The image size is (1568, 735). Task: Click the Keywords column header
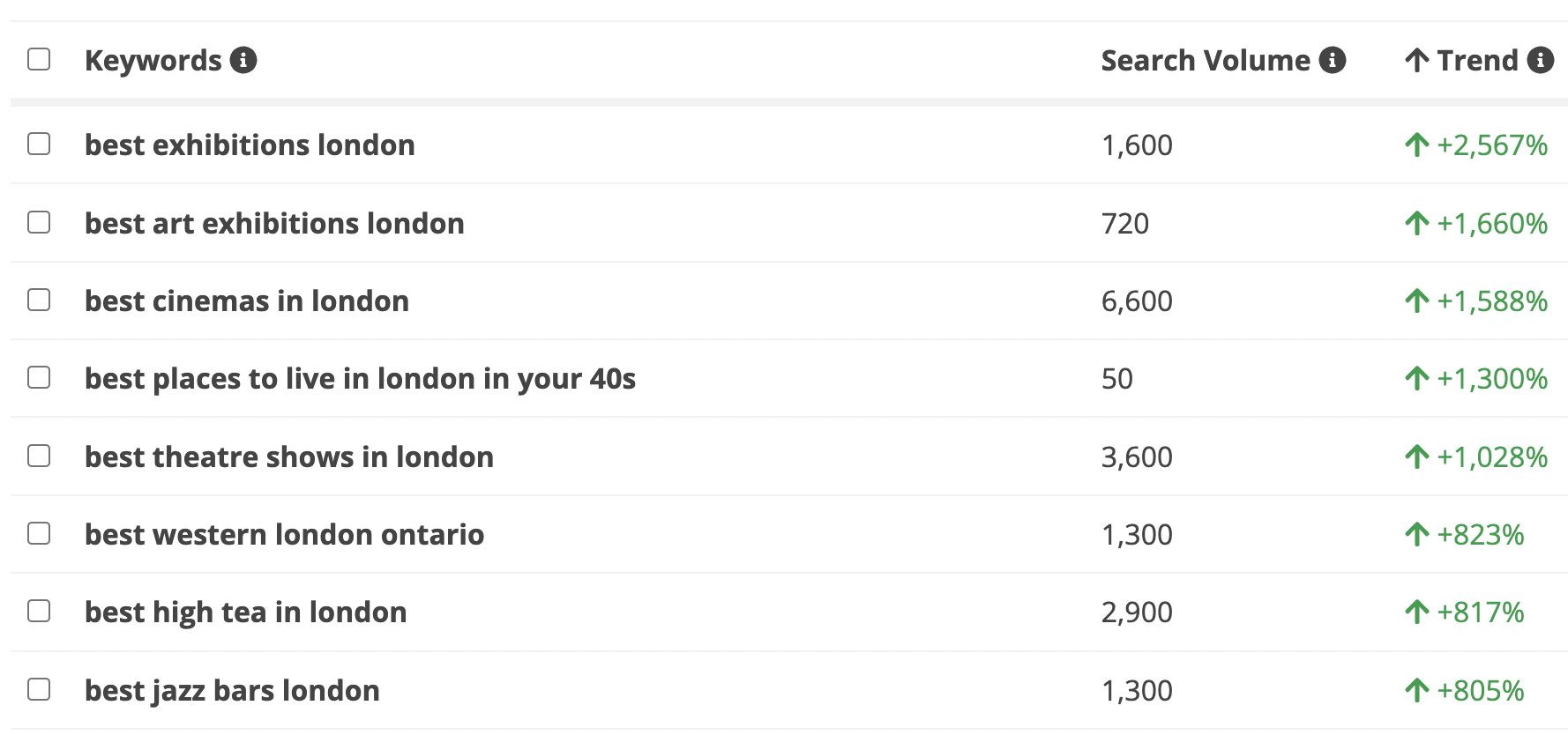pos(153,60)
